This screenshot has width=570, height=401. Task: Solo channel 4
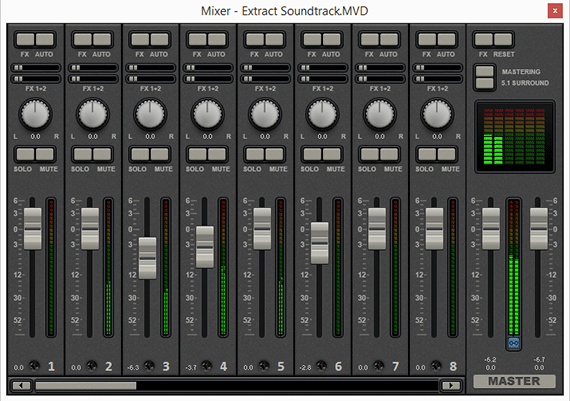pyautogui.click(x=198, y=154)
